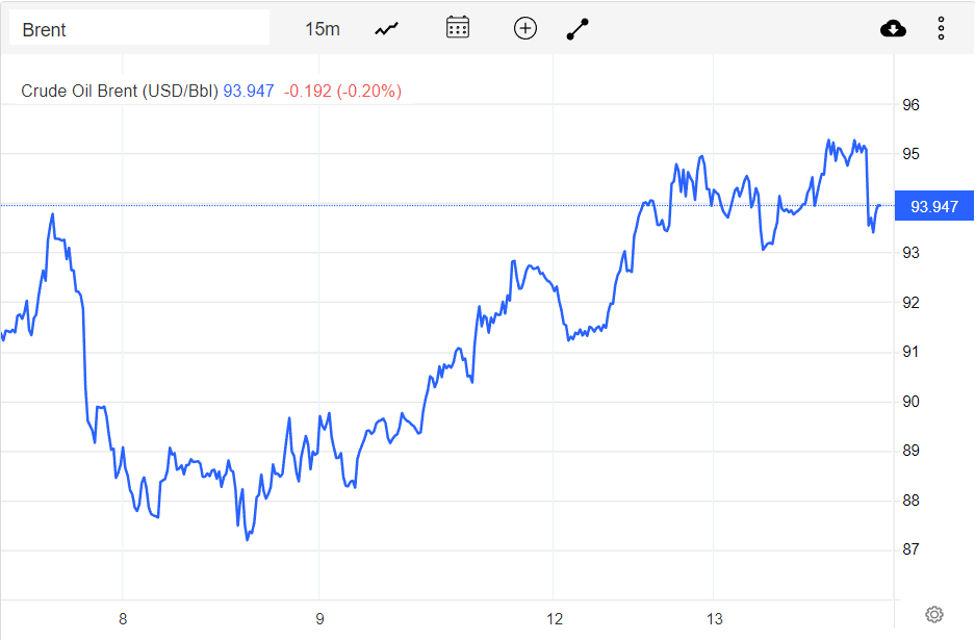Click the blue 93.947 current price tag

coord(934,207)
